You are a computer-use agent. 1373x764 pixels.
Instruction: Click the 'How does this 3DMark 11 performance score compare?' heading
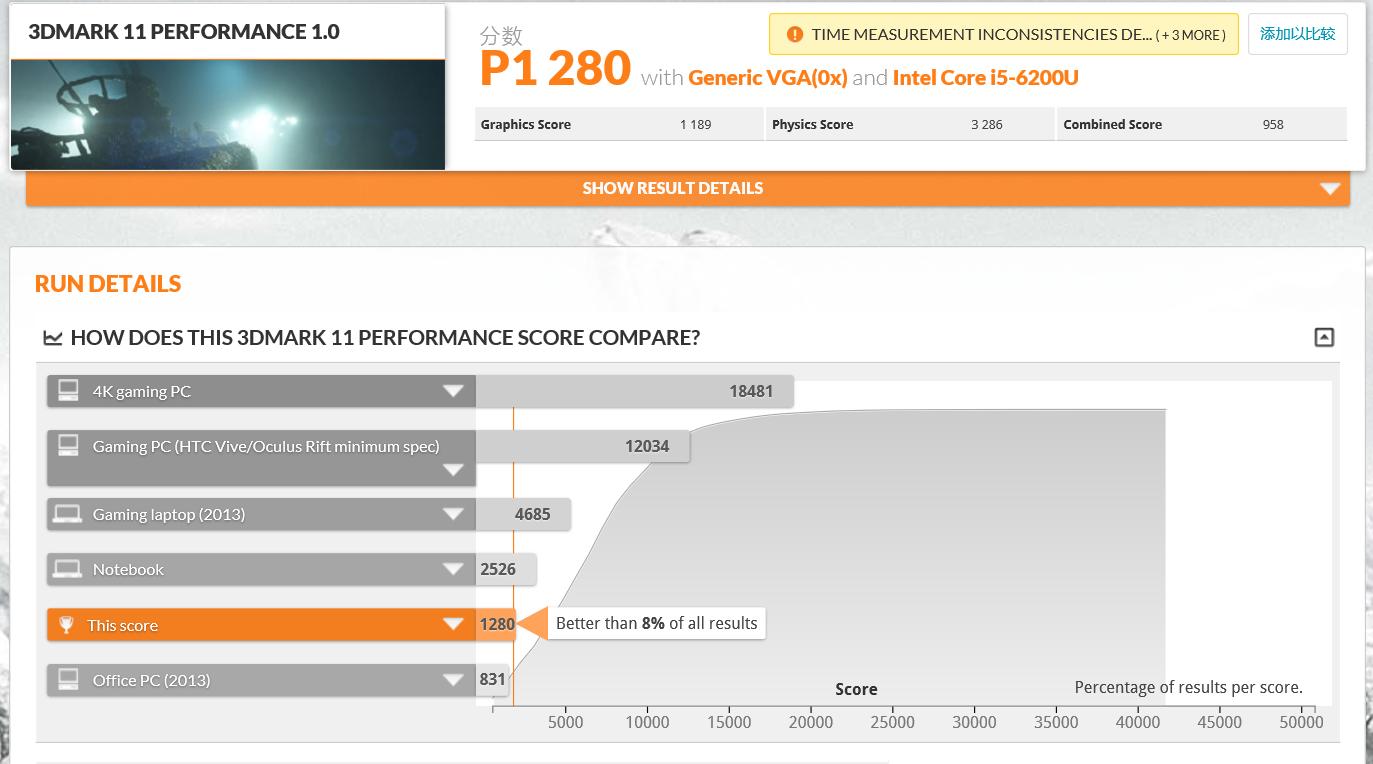pyautogui.click(x=385, y=338)
